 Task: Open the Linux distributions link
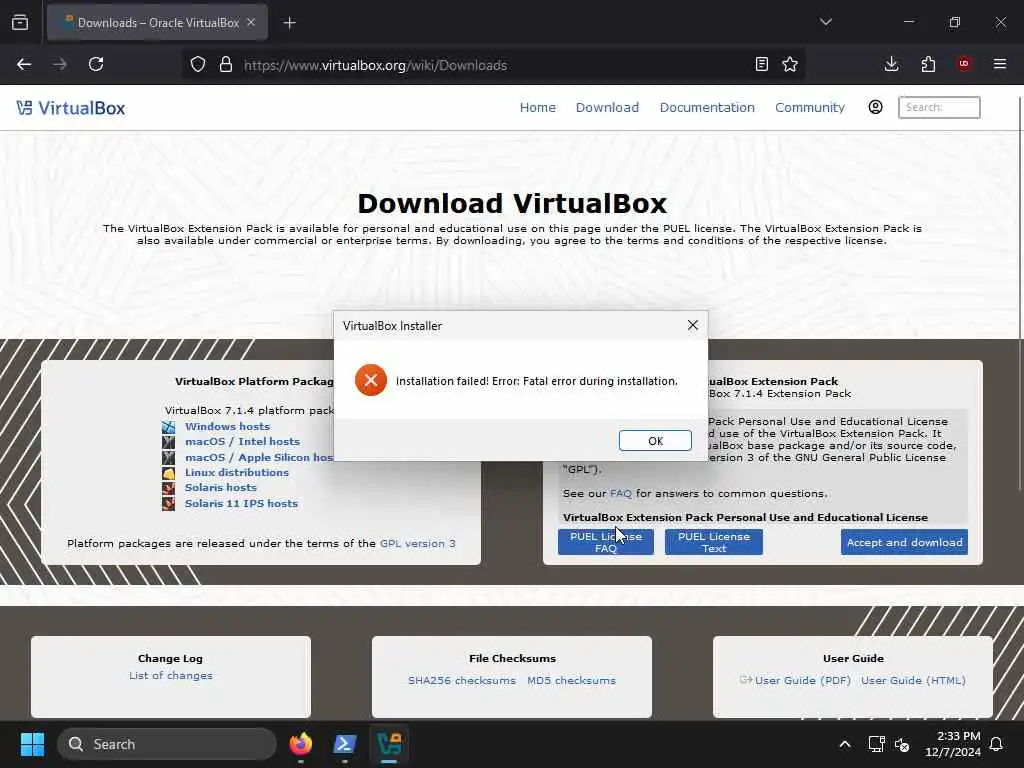(x=236, y=472)
